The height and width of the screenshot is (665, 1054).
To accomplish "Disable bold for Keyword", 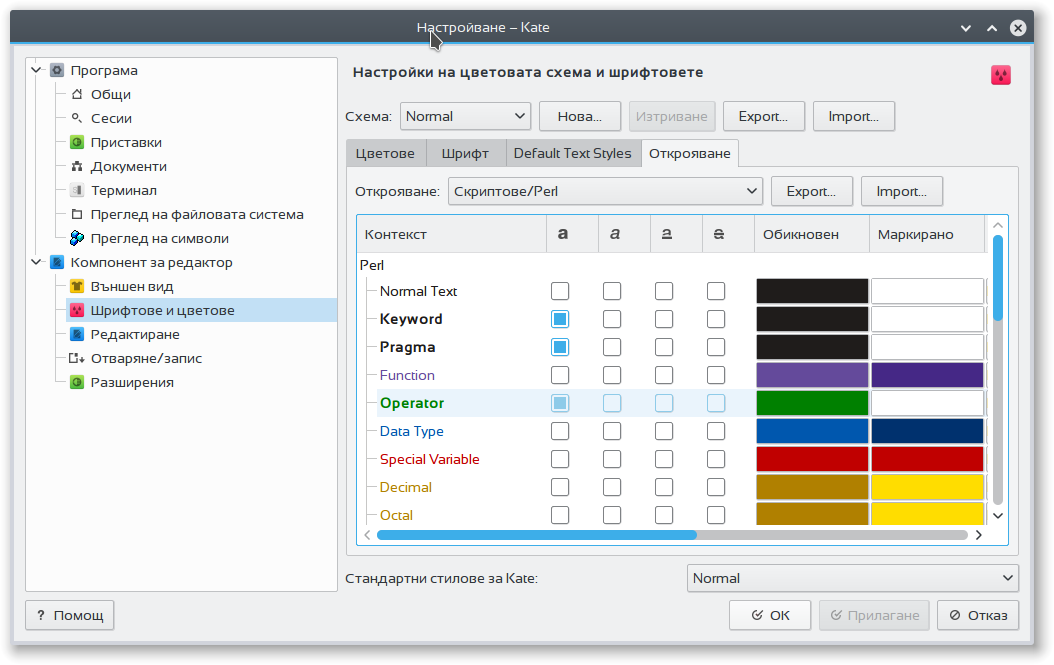I will point(560,319).
